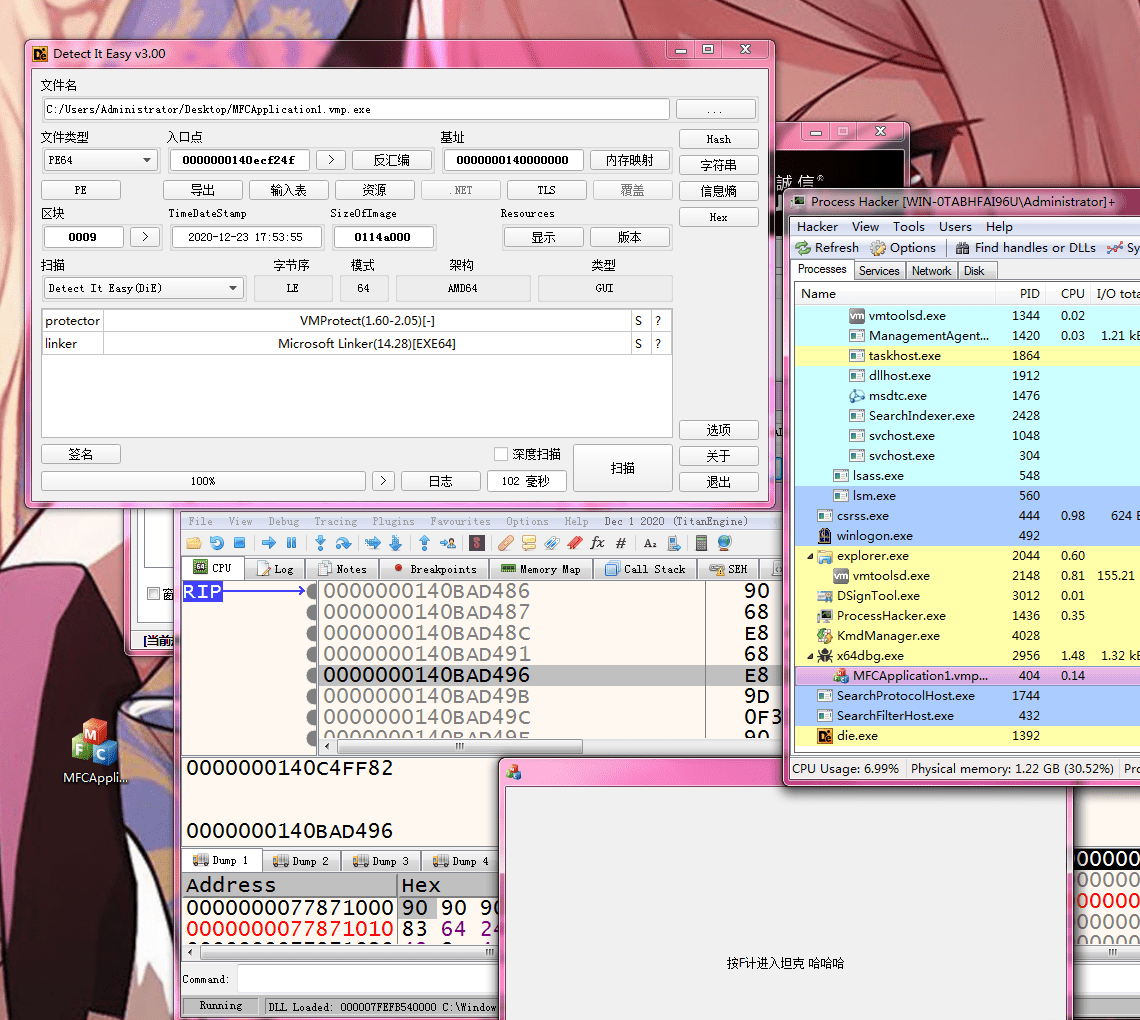Screen dimensions: 1140x1020
Task: Open the Comments speech-bubble icon
Action: click(529, 543)
